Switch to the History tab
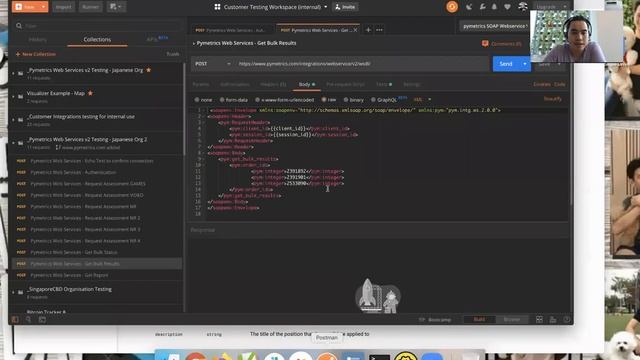The image size is (640, 360). click(38, 40)
